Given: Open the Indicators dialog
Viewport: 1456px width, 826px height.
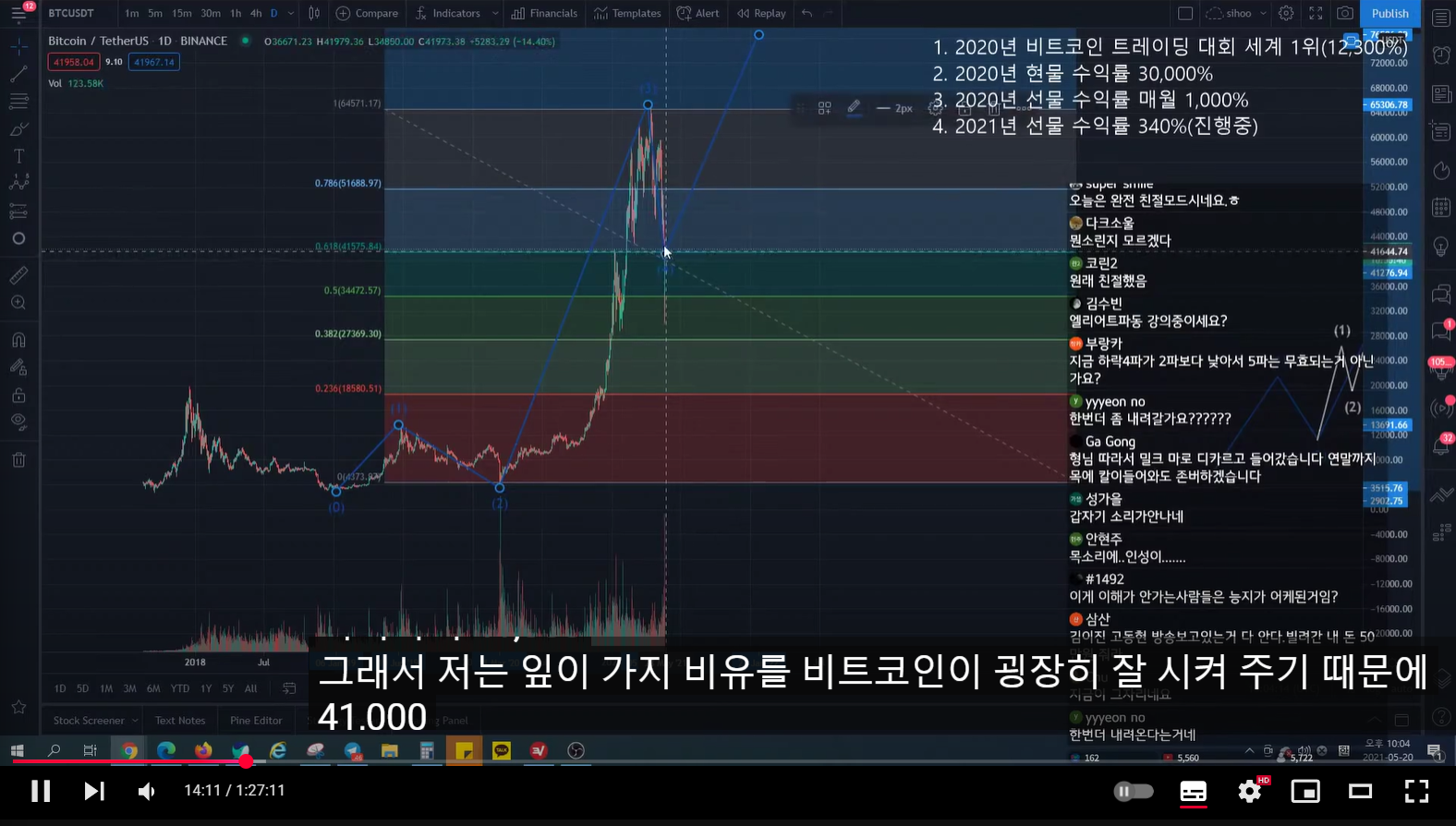Looking at the screenshot, I should click(448, 13).
